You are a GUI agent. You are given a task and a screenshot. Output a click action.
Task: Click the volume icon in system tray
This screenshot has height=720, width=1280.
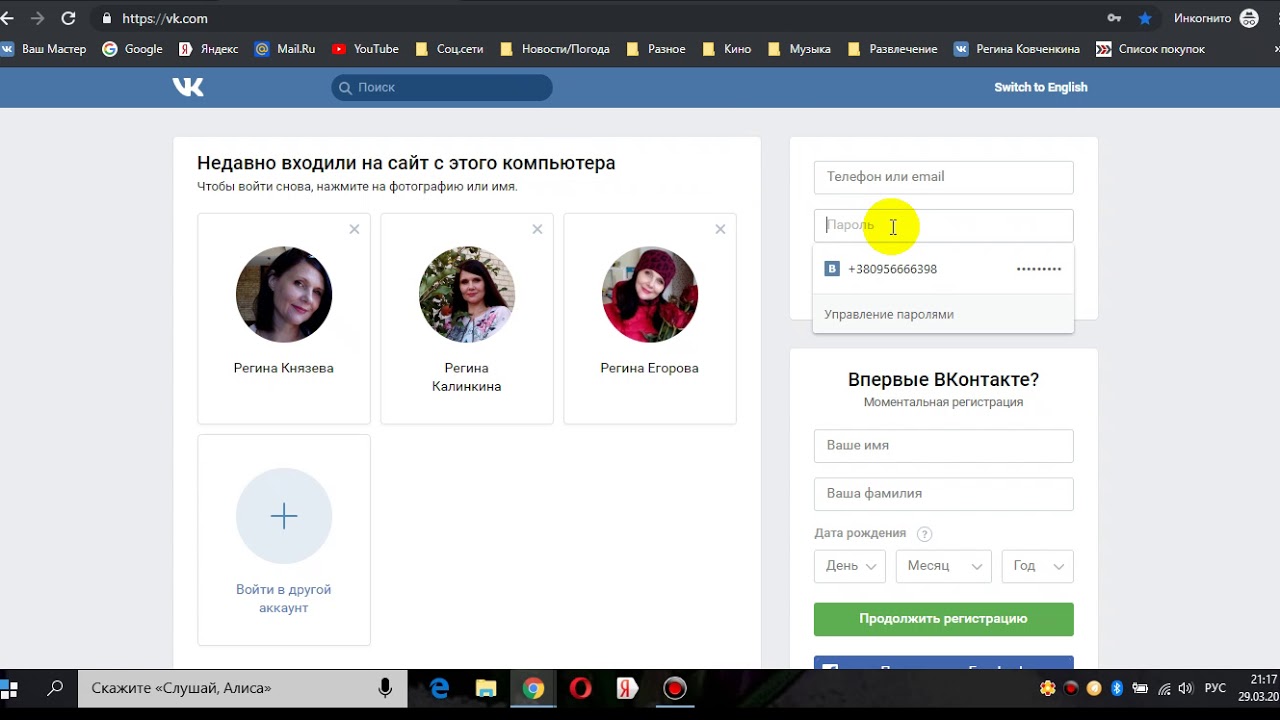(x=1186, y=688)
